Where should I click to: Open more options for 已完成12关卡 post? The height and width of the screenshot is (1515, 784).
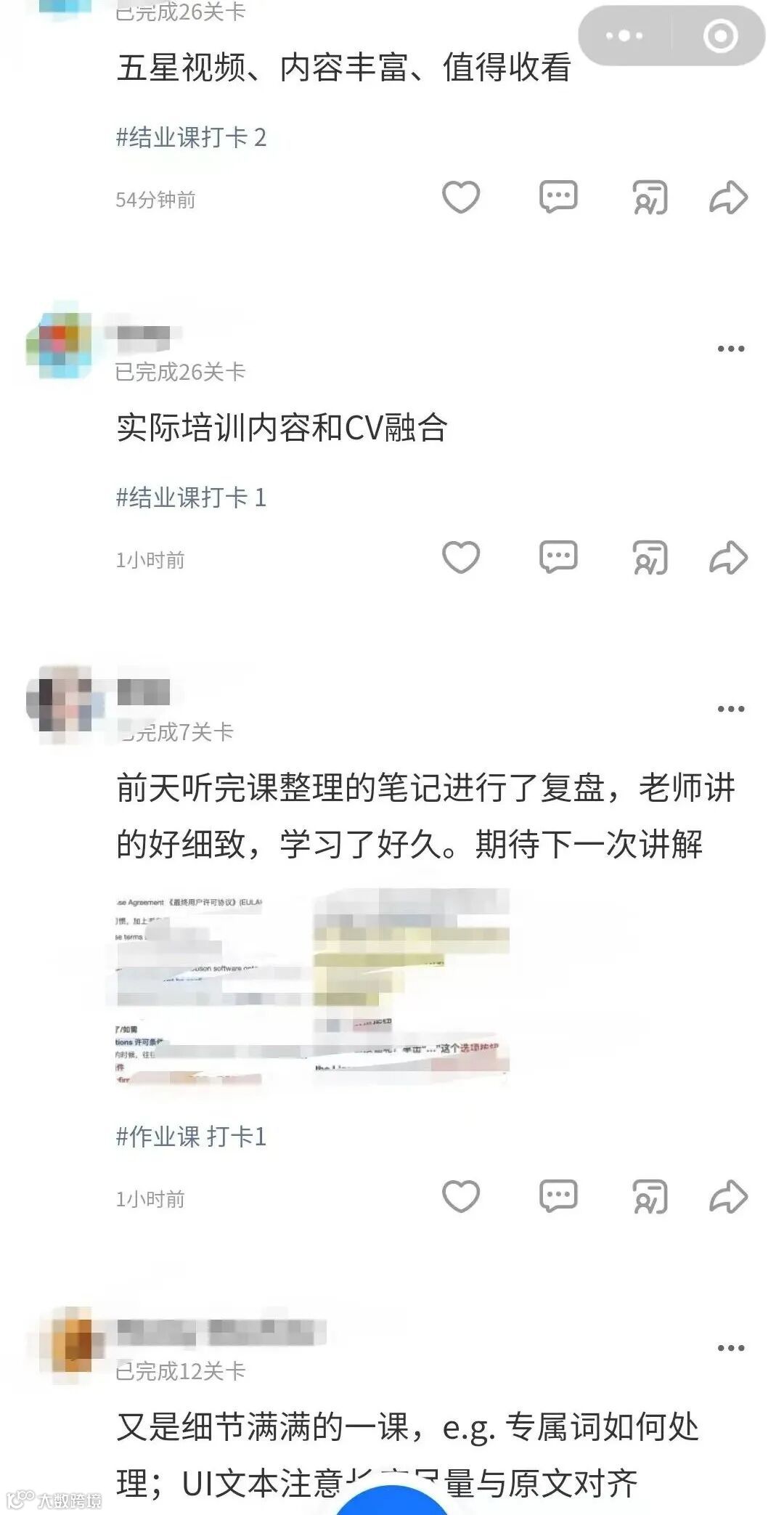[x=730, y=1348]
